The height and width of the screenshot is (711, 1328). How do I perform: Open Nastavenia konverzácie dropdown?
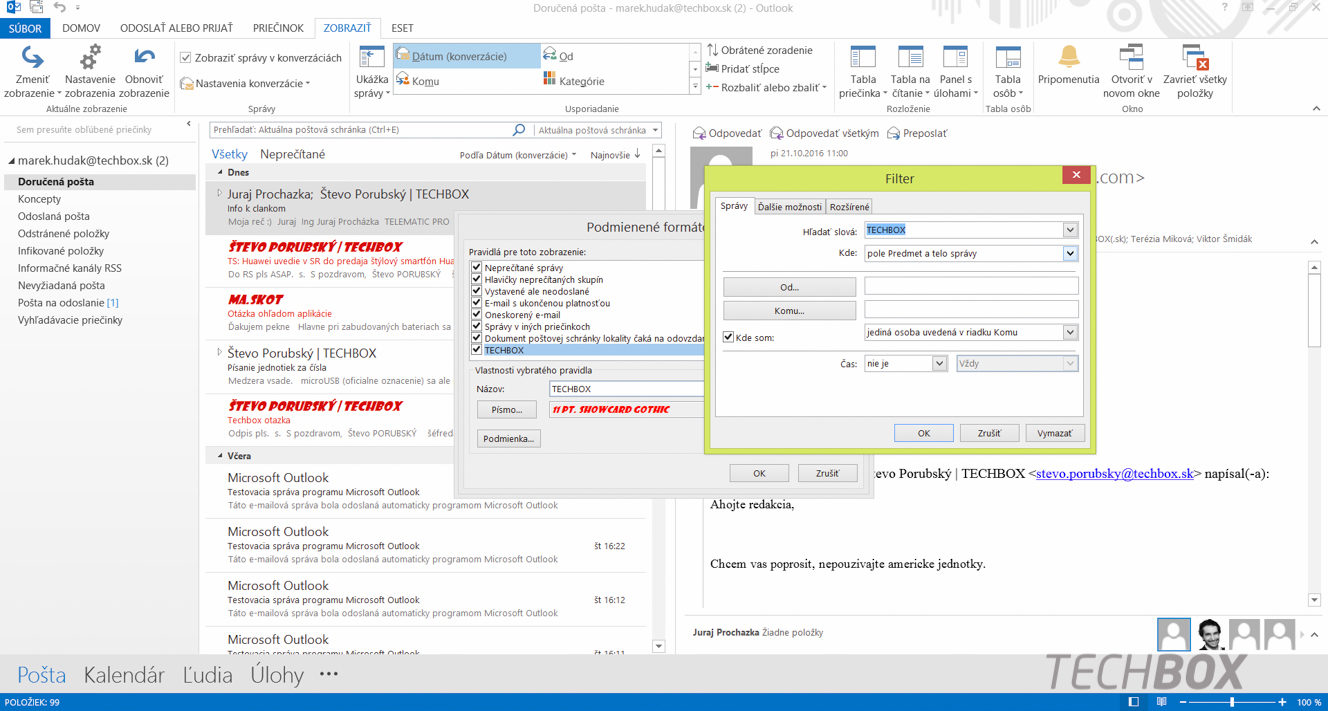click(245, 83)
